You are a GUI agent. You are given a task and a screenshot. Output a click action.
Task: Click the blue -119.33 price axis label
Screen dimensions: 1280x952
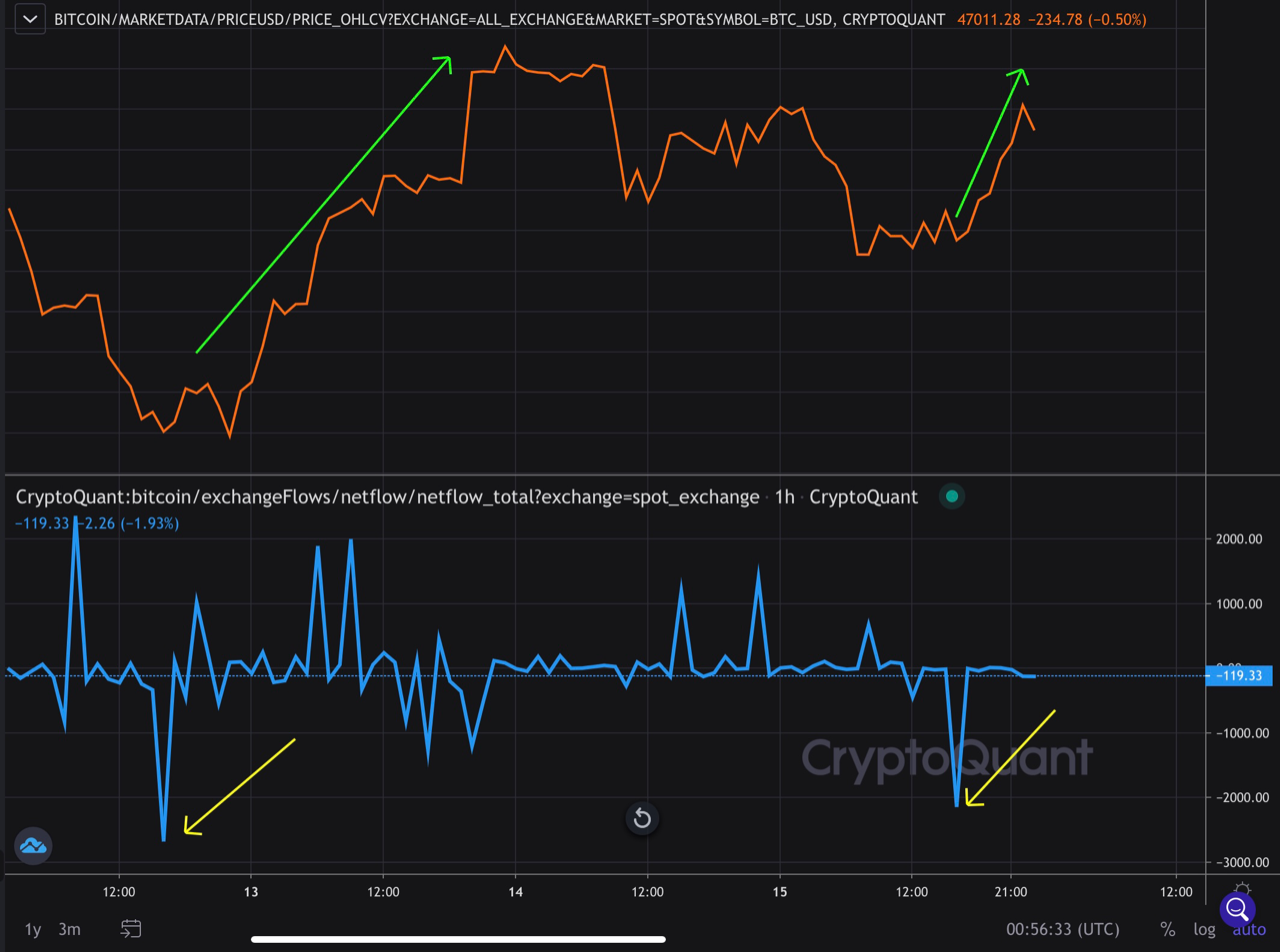coord(1237,676)
